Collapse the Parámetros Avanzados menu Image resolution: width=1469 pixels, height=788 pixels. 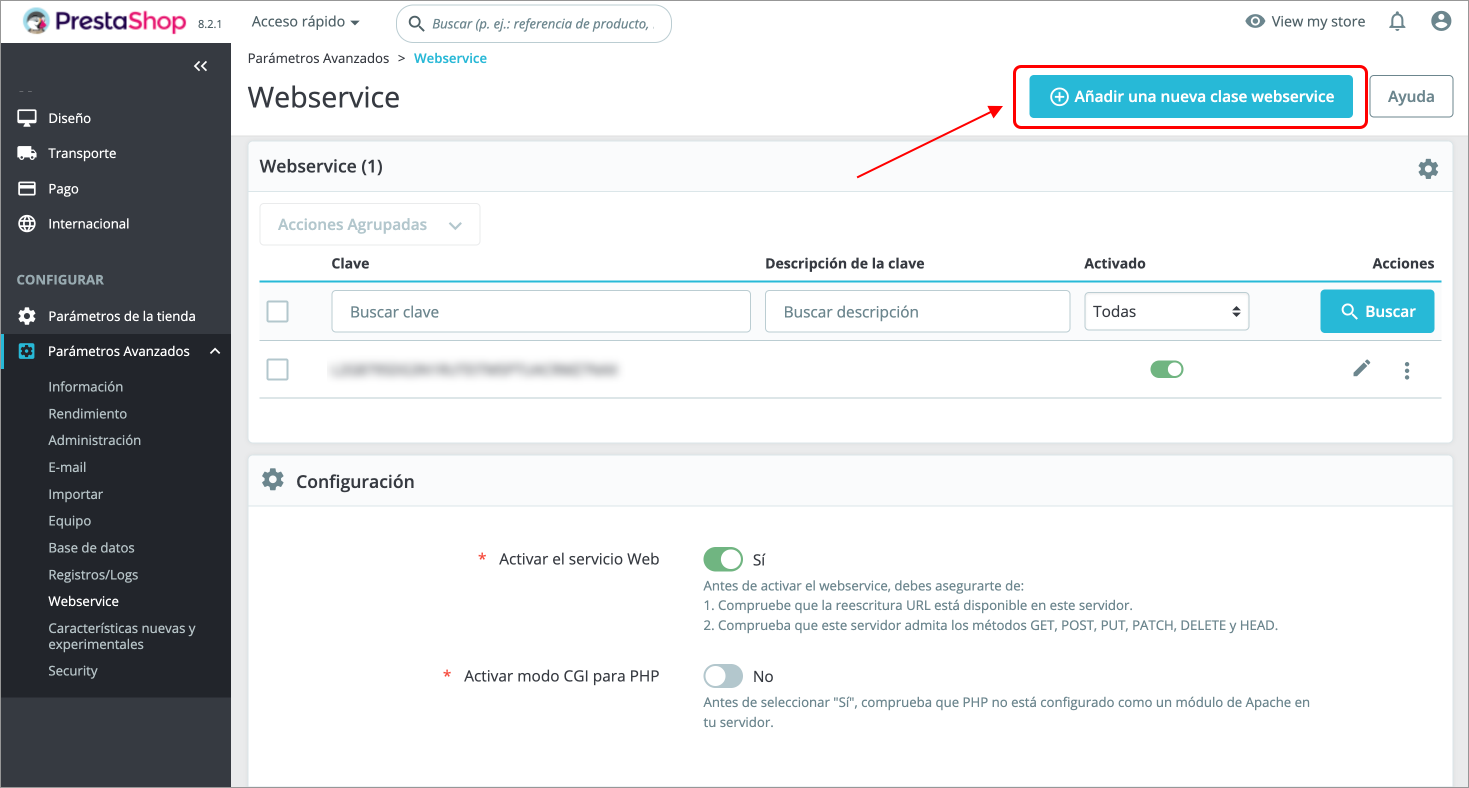point(214,351)
